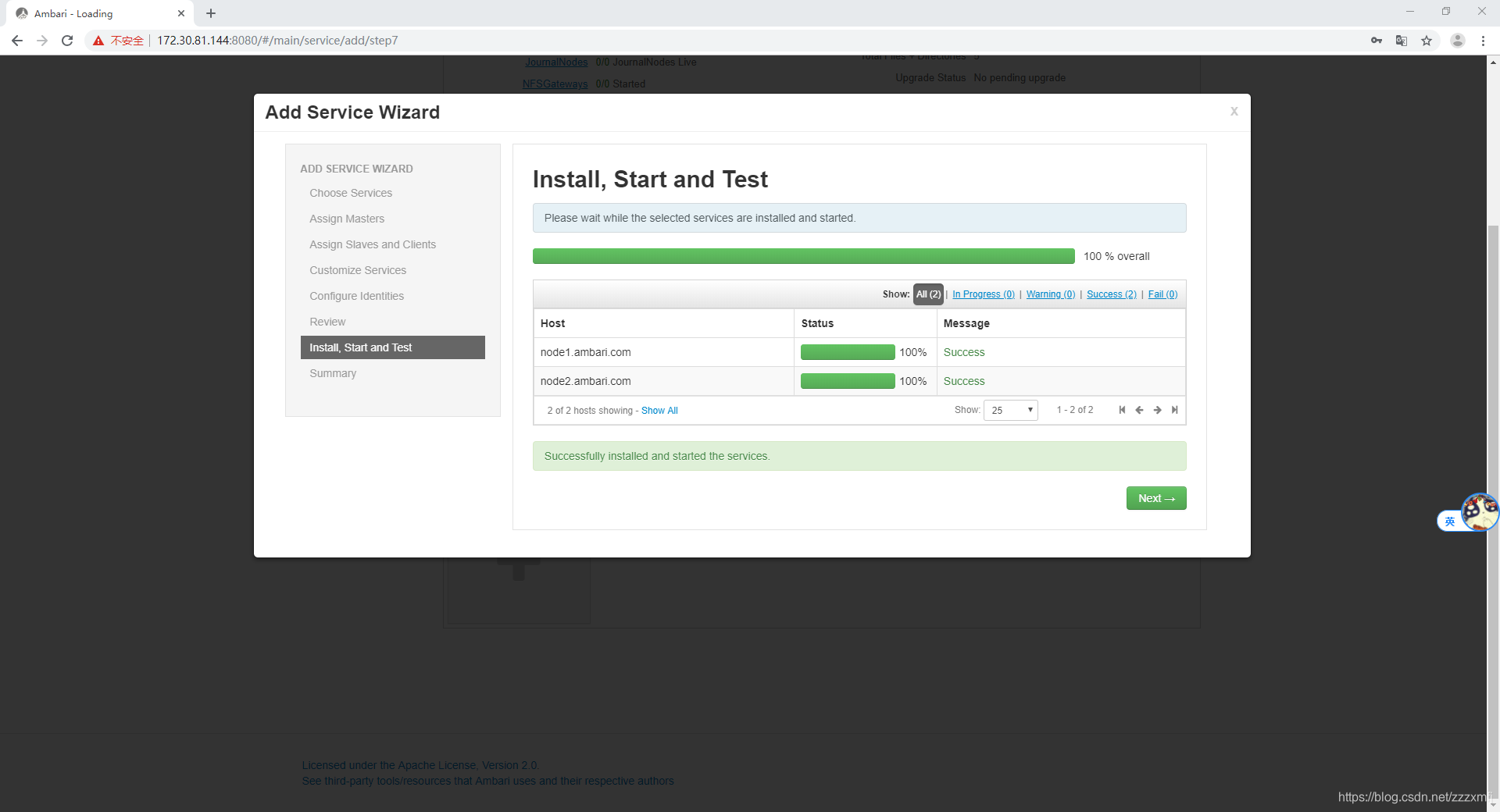Click the input method floating widget
The height and width of the screenshot is (812, 1500).
click(1469, 514)
